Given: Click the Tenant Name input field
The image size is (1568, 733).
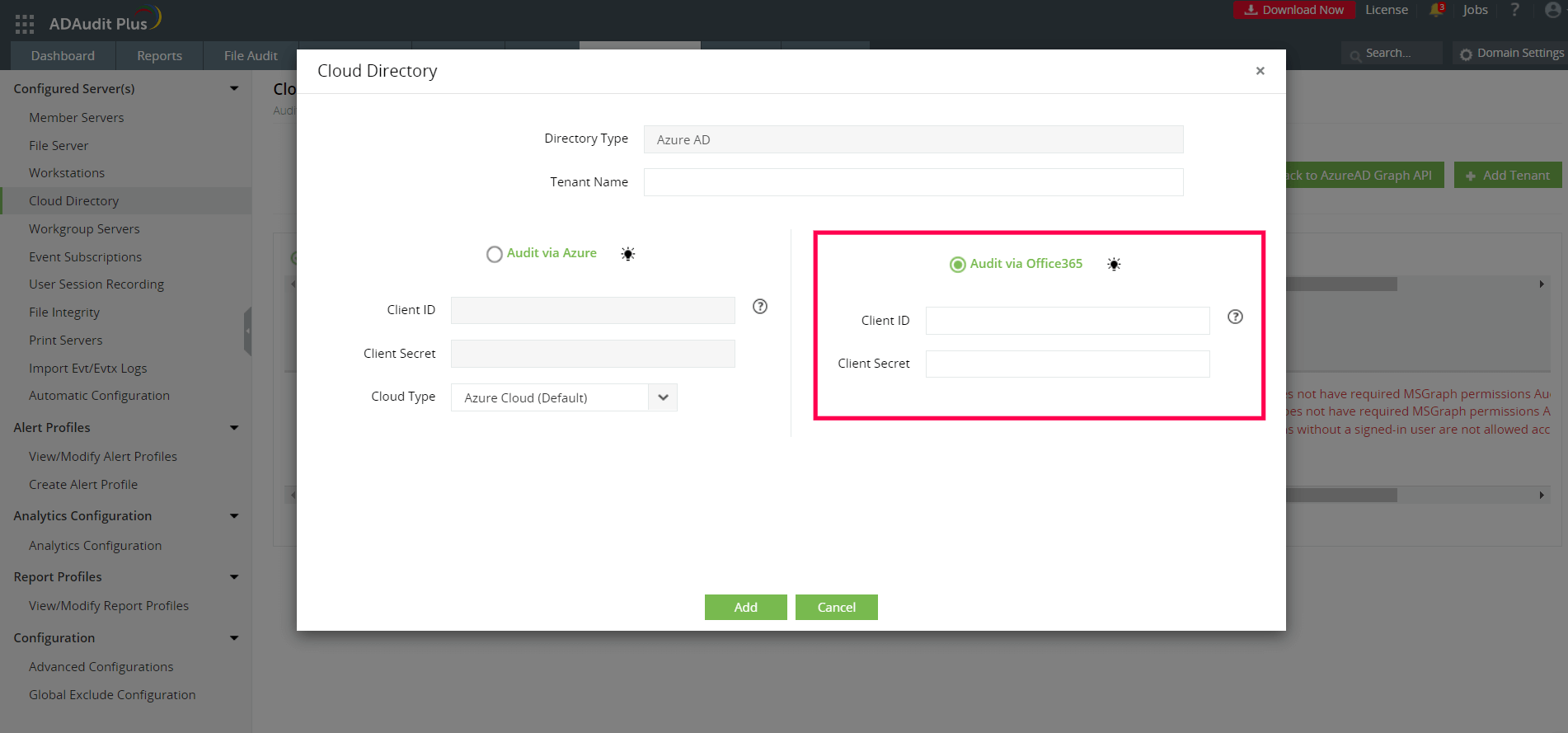Looking at the screenshot, I should click(913, 182).
